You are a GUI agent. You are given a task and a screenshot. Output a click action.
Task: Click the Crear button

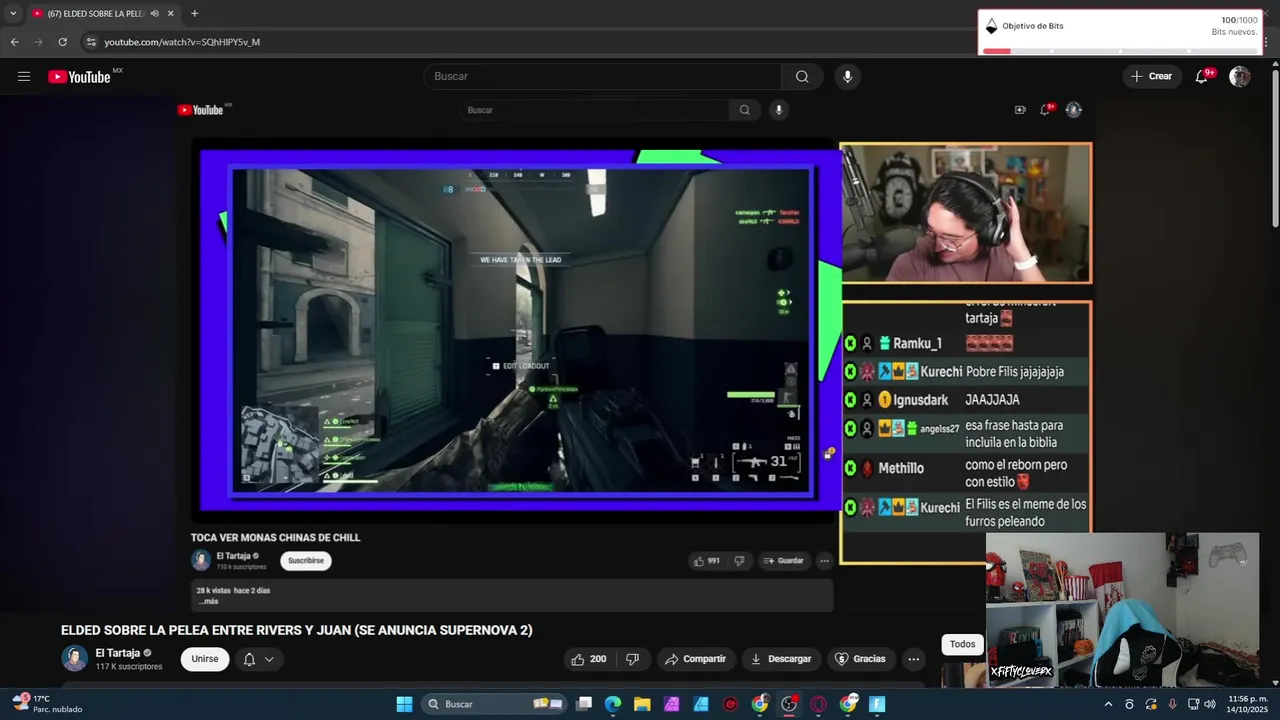pos(1151,76)
